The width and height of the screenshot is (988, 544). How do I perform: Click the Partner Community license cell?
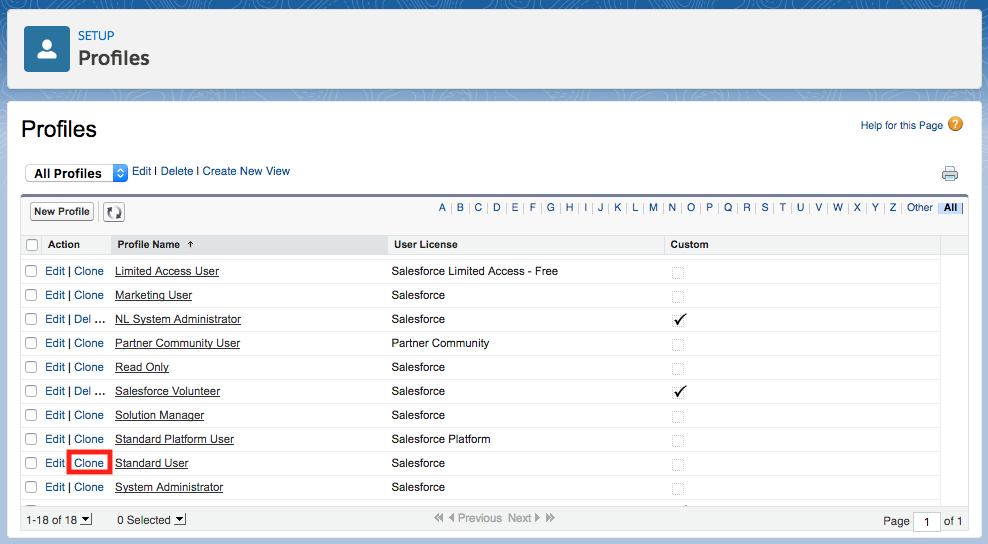tap(440, 343)
